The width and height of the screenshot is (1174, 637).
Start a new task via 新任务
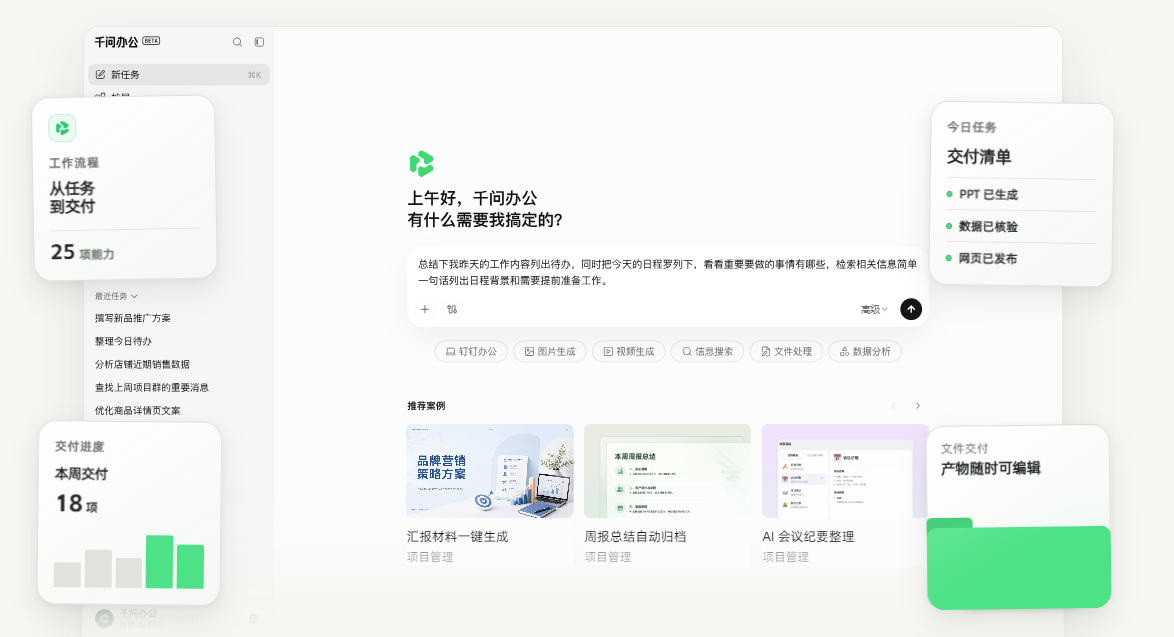(179, 75)
